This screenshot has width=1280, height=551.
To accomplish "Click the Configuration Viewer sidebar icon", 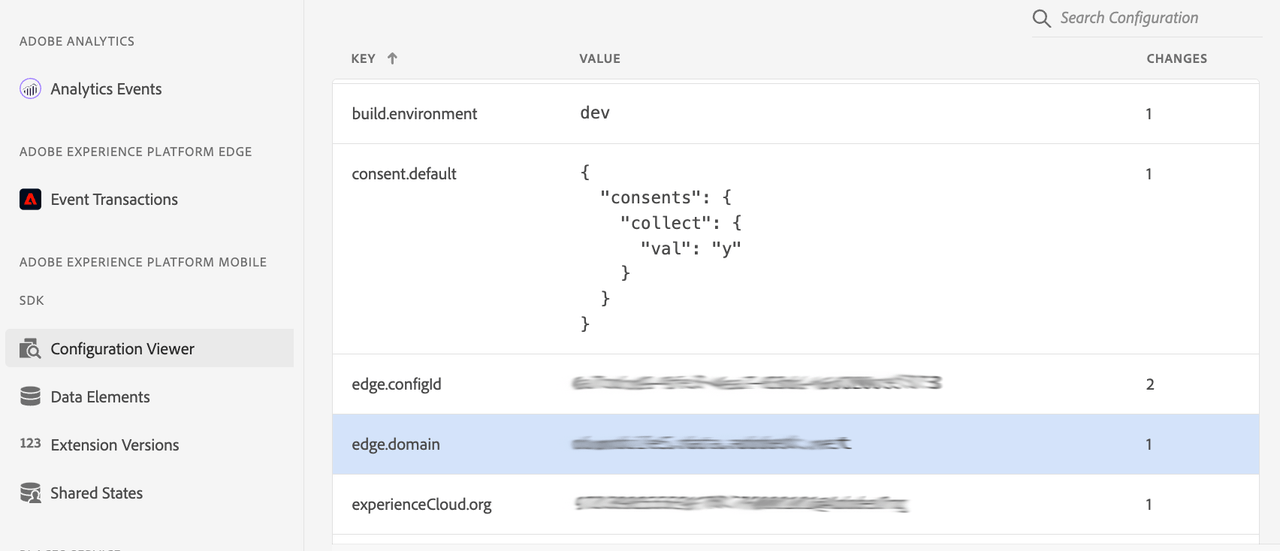I will 30,349.
